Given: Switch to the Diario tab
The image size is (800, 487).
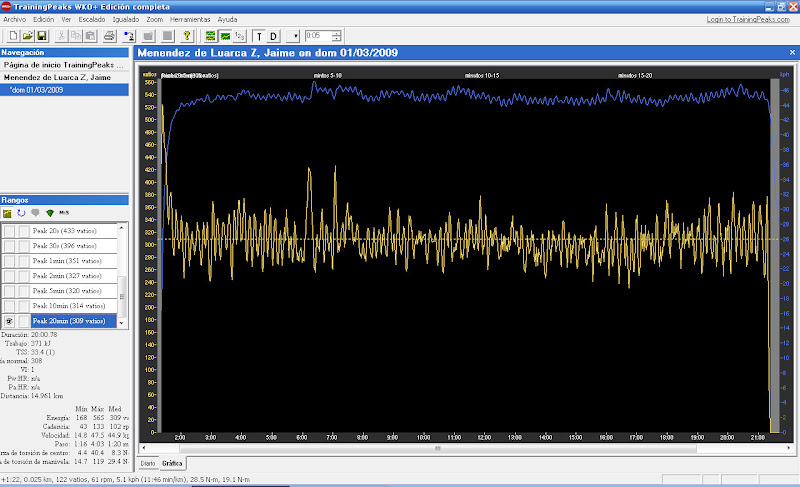Looking at the screenshot, I should click(147, 464).
